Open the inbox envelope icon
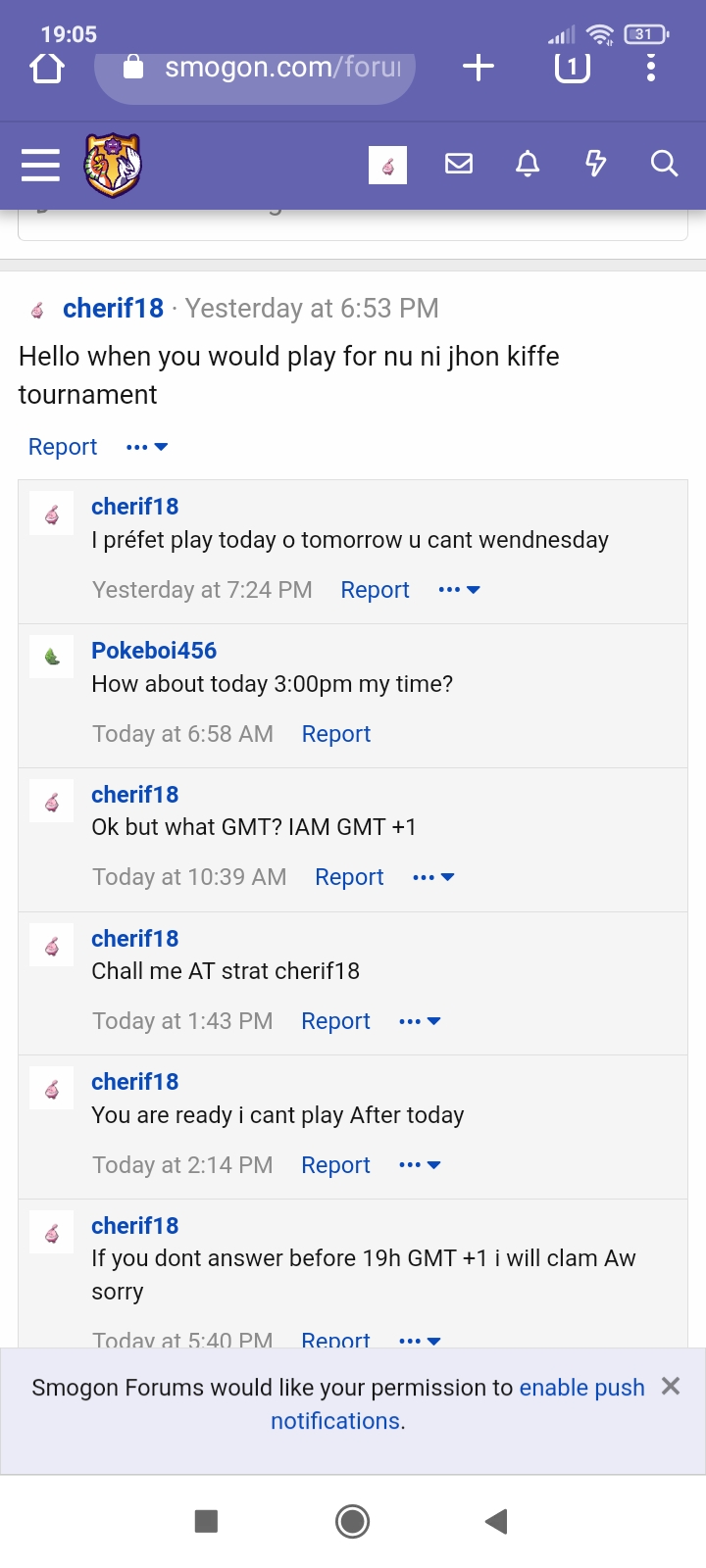Image resolution: width=706 pixels, height=1568 pixels. coord(459,164)
